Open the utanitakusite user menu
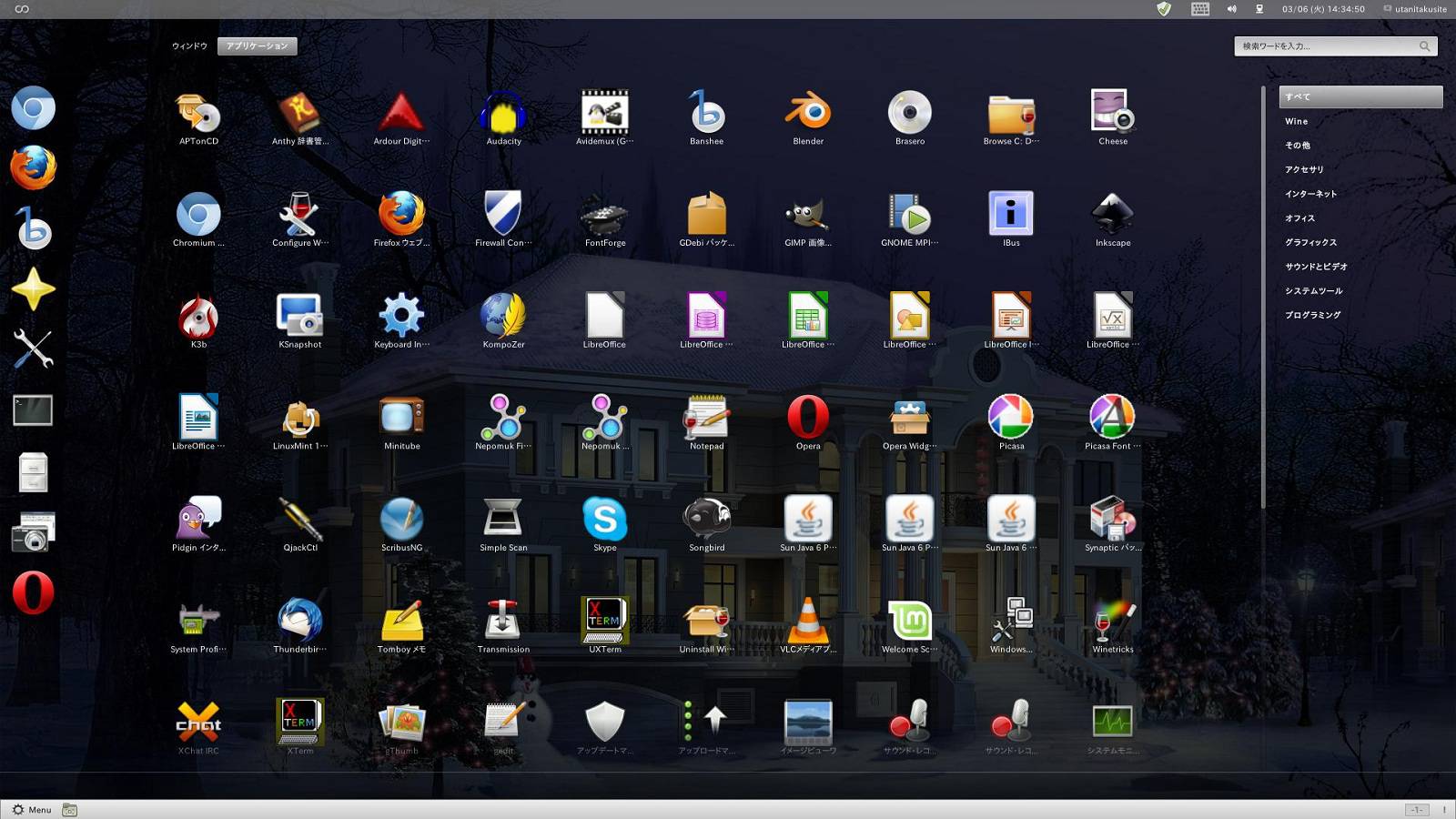The height and width of the screenshot is (819, 1456). (x=1415, y=9)
